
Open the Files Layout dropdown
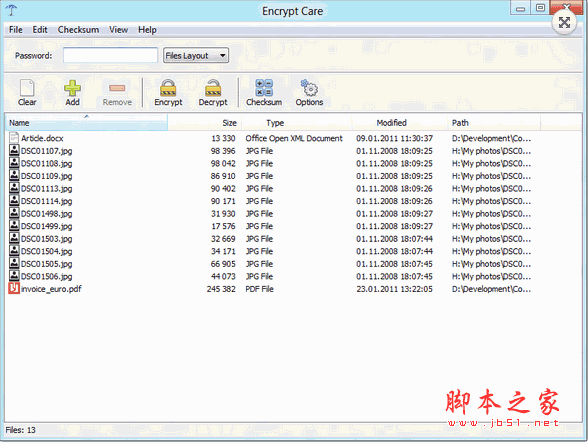[x=196, y=56]
